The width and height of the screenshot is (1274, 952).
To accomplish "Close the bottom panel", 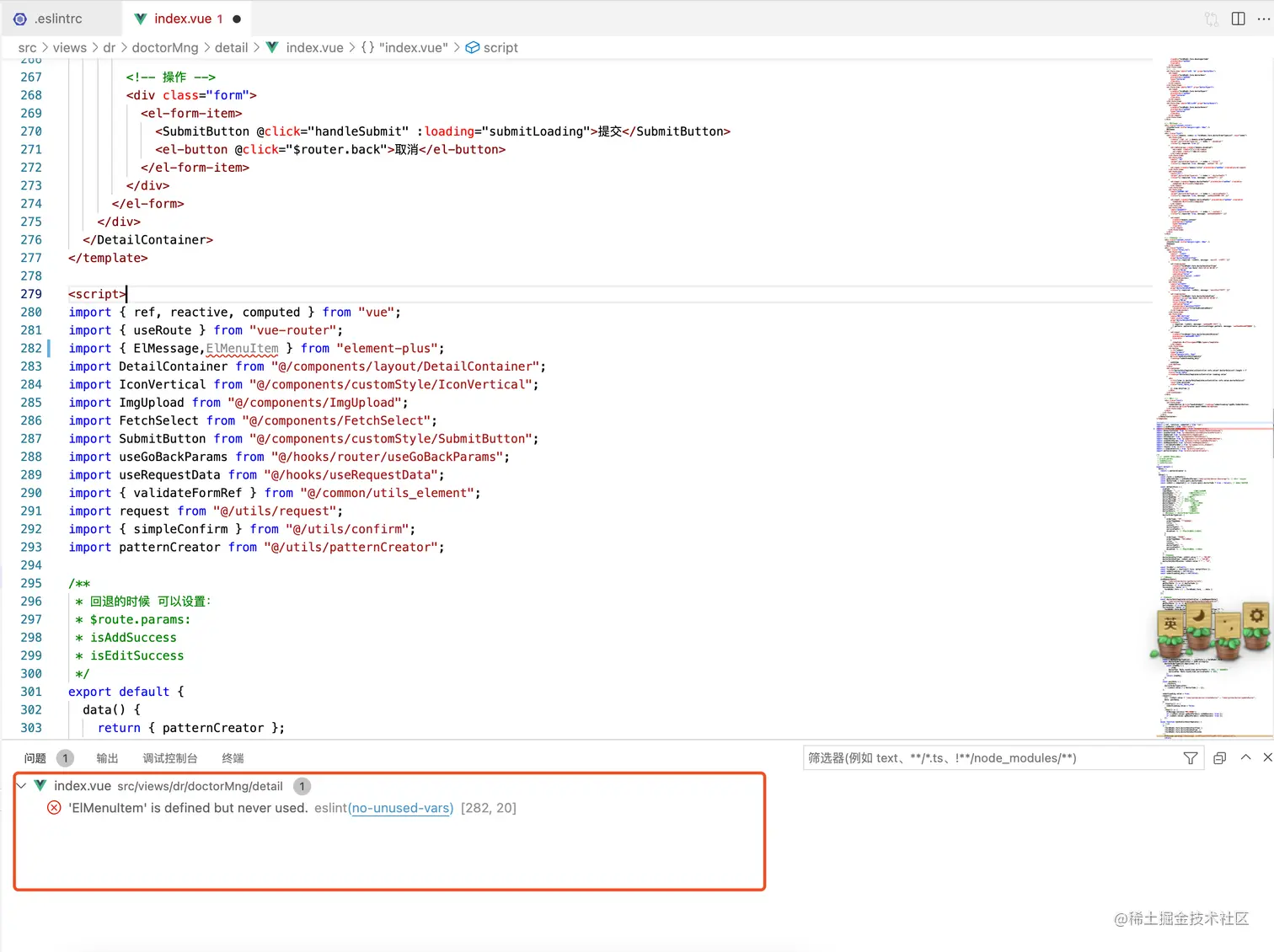I will click(x=1267, y=757).
